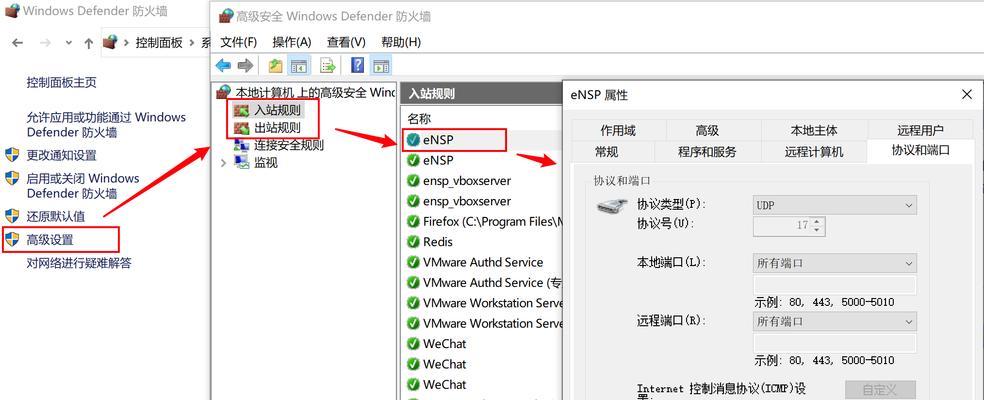984x400 pixels.
Task: Open the 协议类型 UDP dropdown
Action: pyautogui.click(x=835, y=205)
